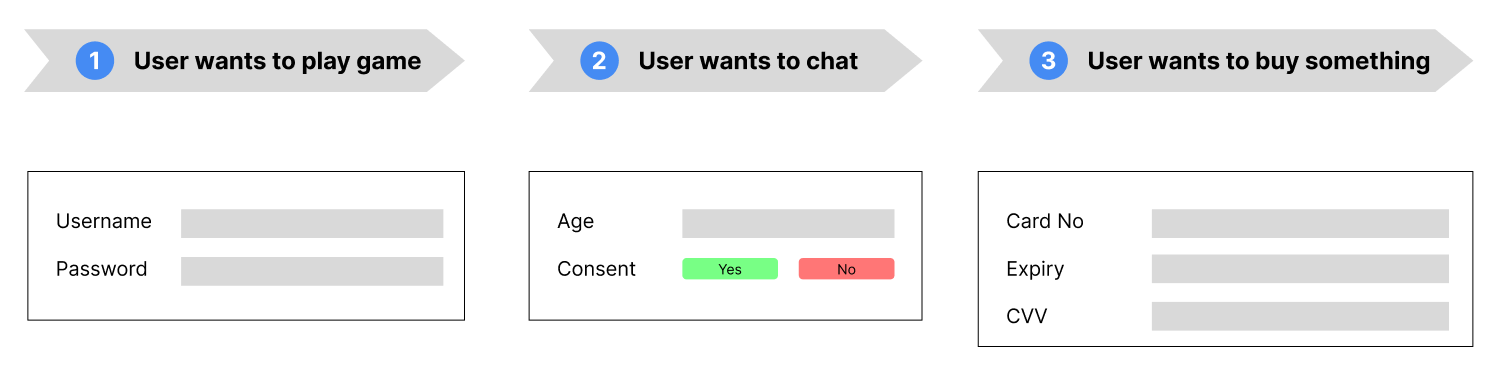Screen dimensions: 1512x375
Task: Click the Password label text
Action: [101, 269]
